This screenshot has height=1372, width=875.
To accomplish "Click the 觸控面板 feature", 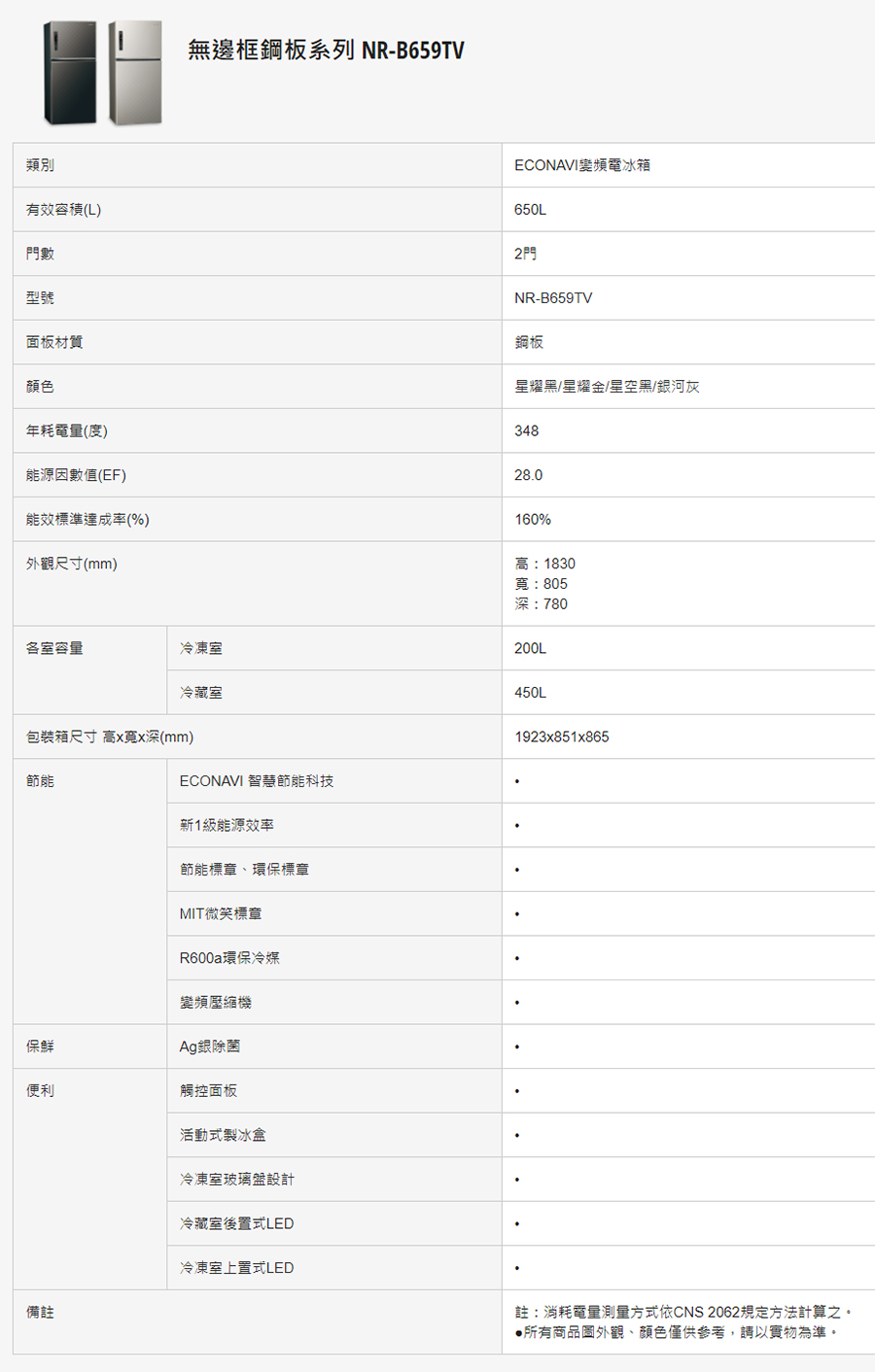I will [208, 1091].
